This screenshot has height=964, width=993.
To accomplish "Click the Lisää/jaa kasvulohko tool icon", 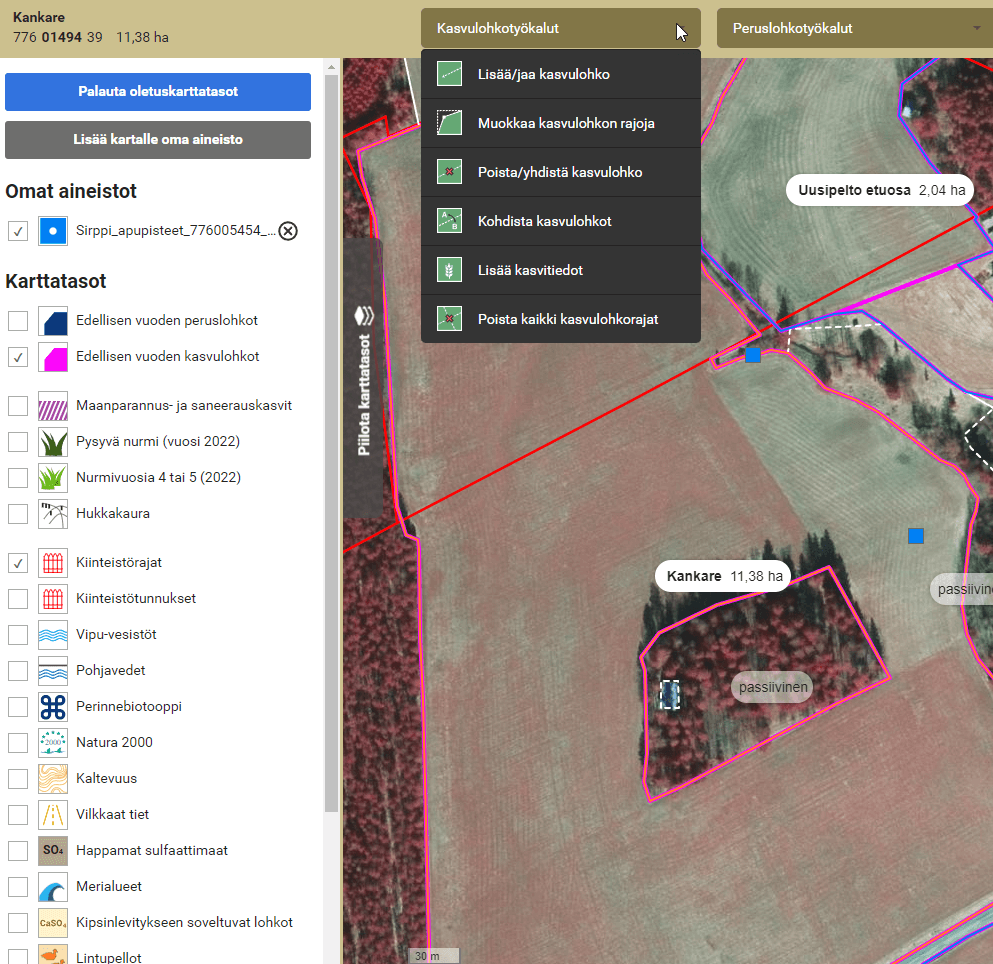I will coord(449,74).
